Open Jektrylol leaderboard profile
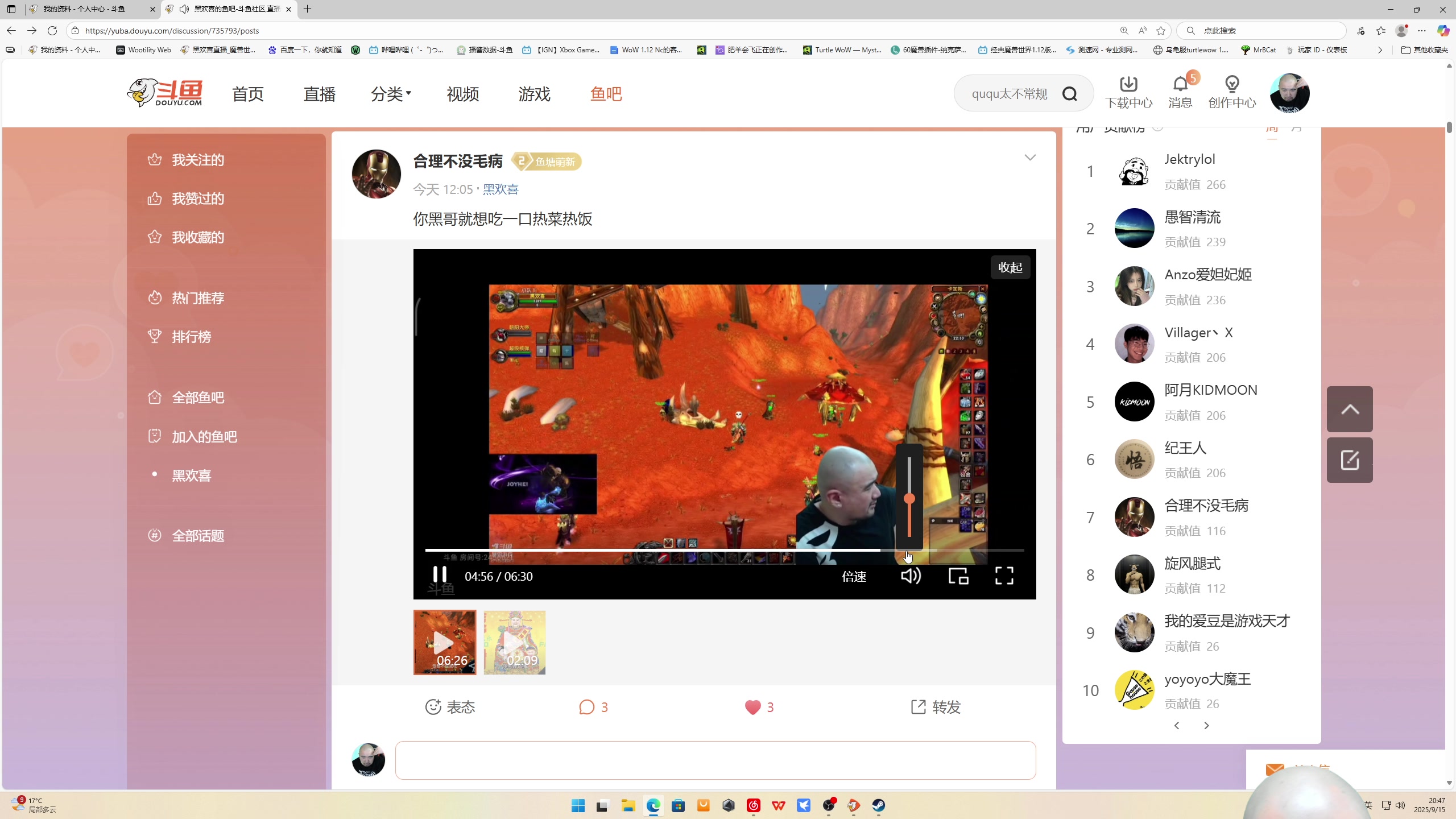The height and width of the screenshot is (819, 1456). pyautogui.click(x=1189, y=159)
